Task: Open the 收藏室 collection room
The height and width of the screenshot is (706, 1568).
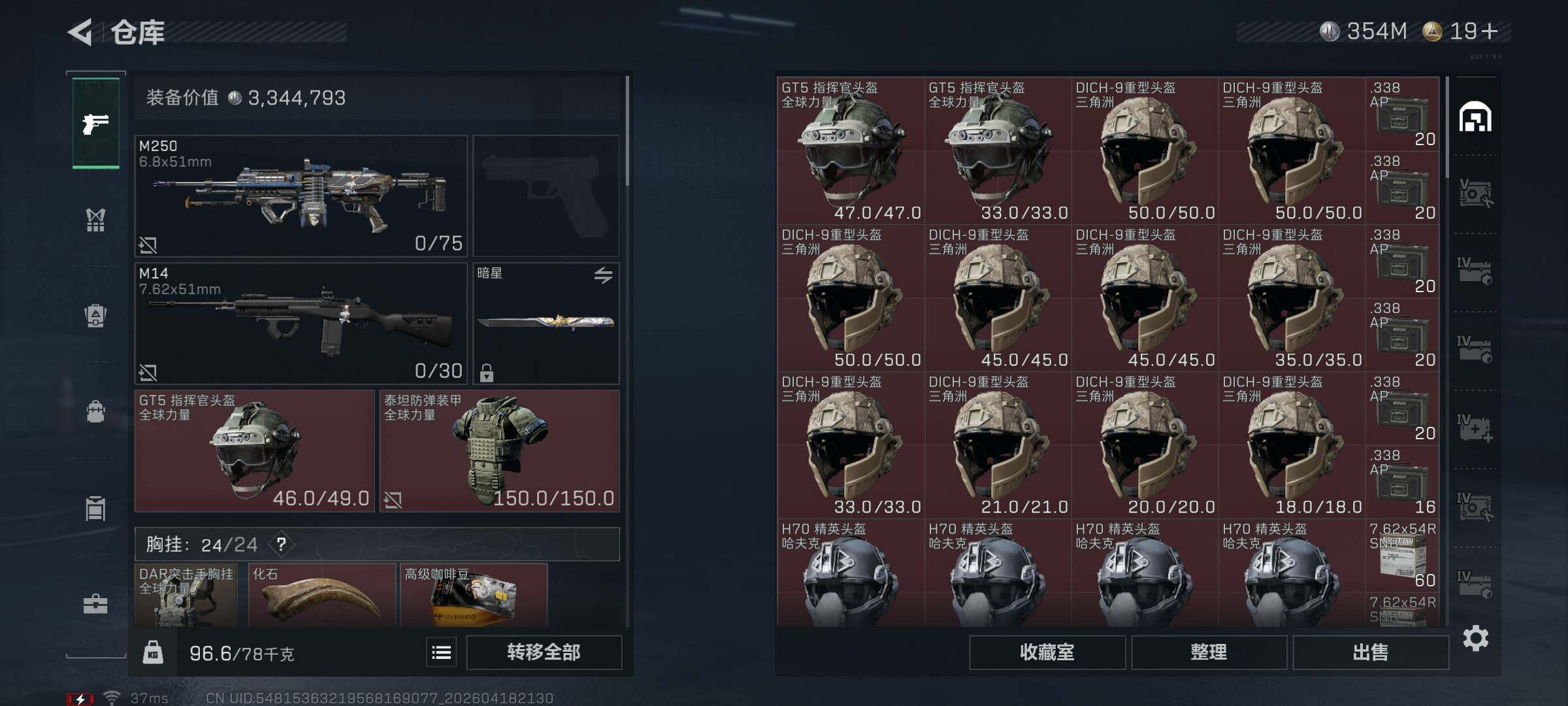Action: click(x=1047, y=652)
